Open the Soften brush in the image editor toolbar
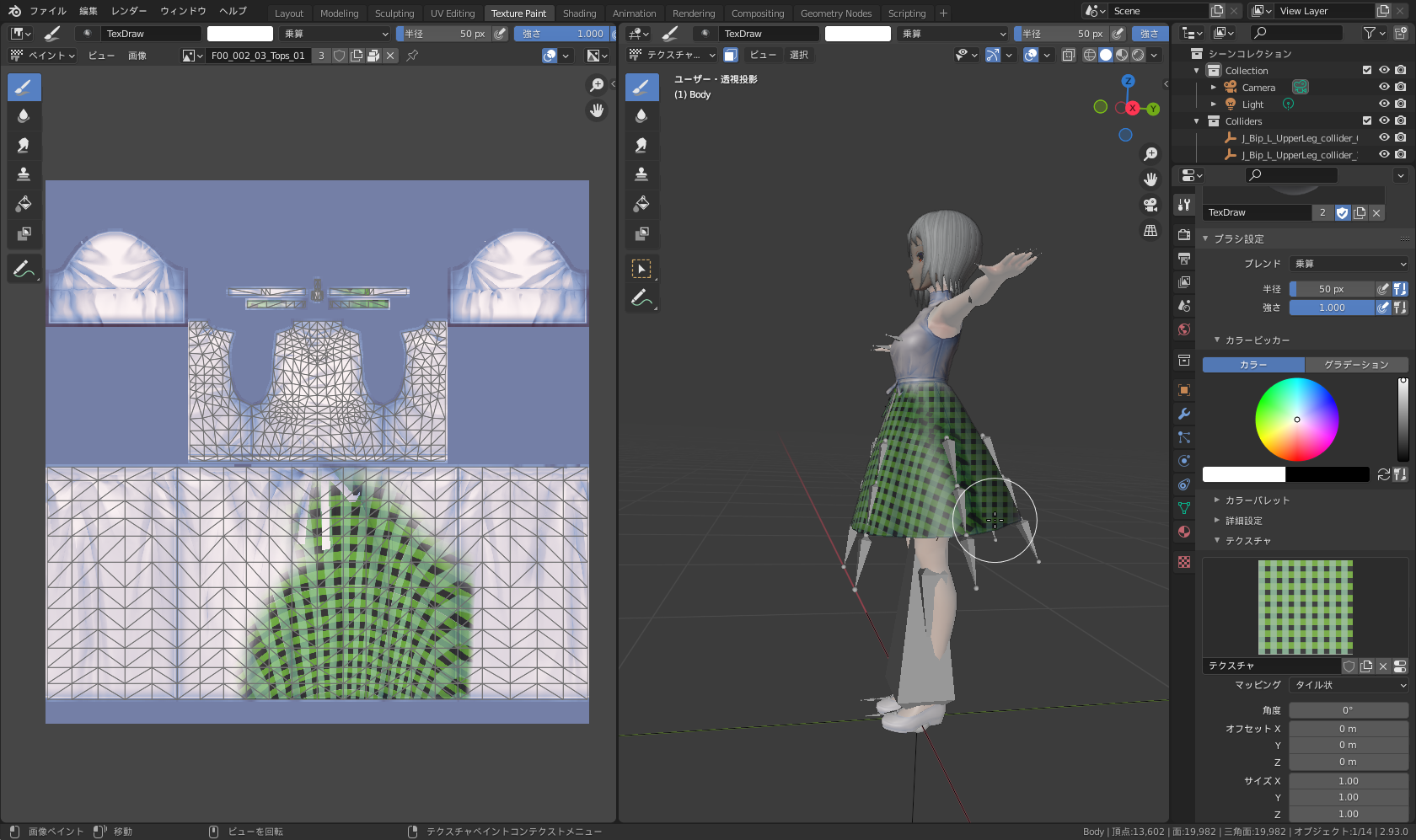 tap(24, 115)
